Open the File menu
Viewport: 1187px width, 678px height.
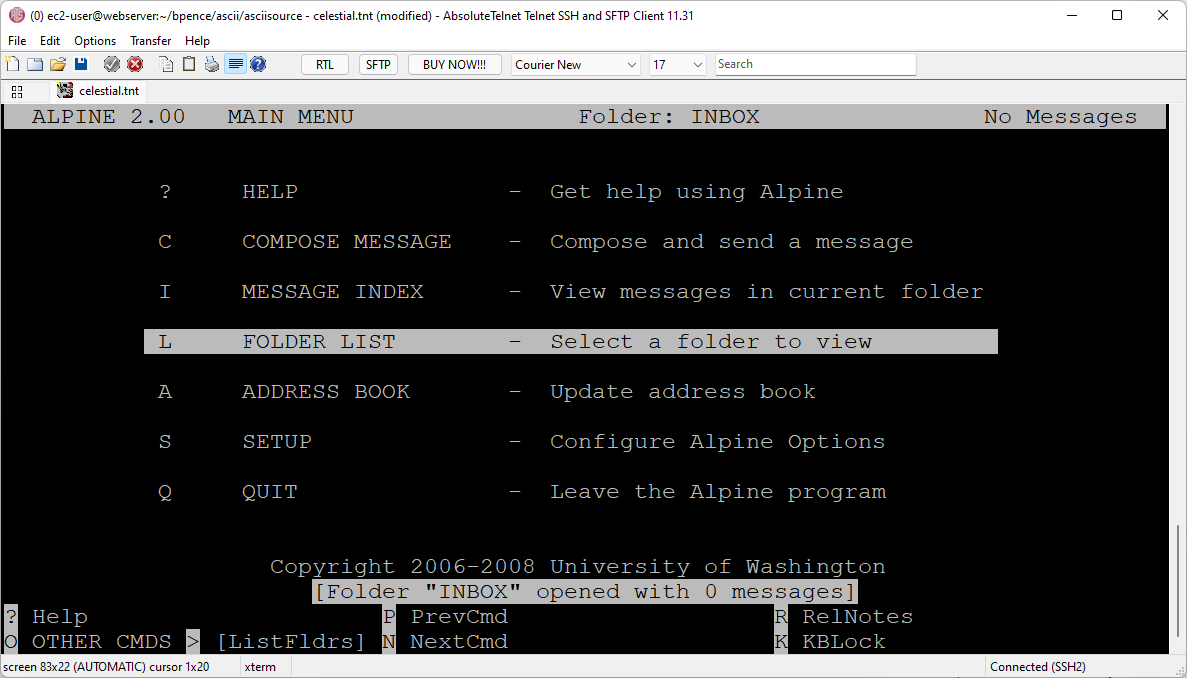pos(17,41)
